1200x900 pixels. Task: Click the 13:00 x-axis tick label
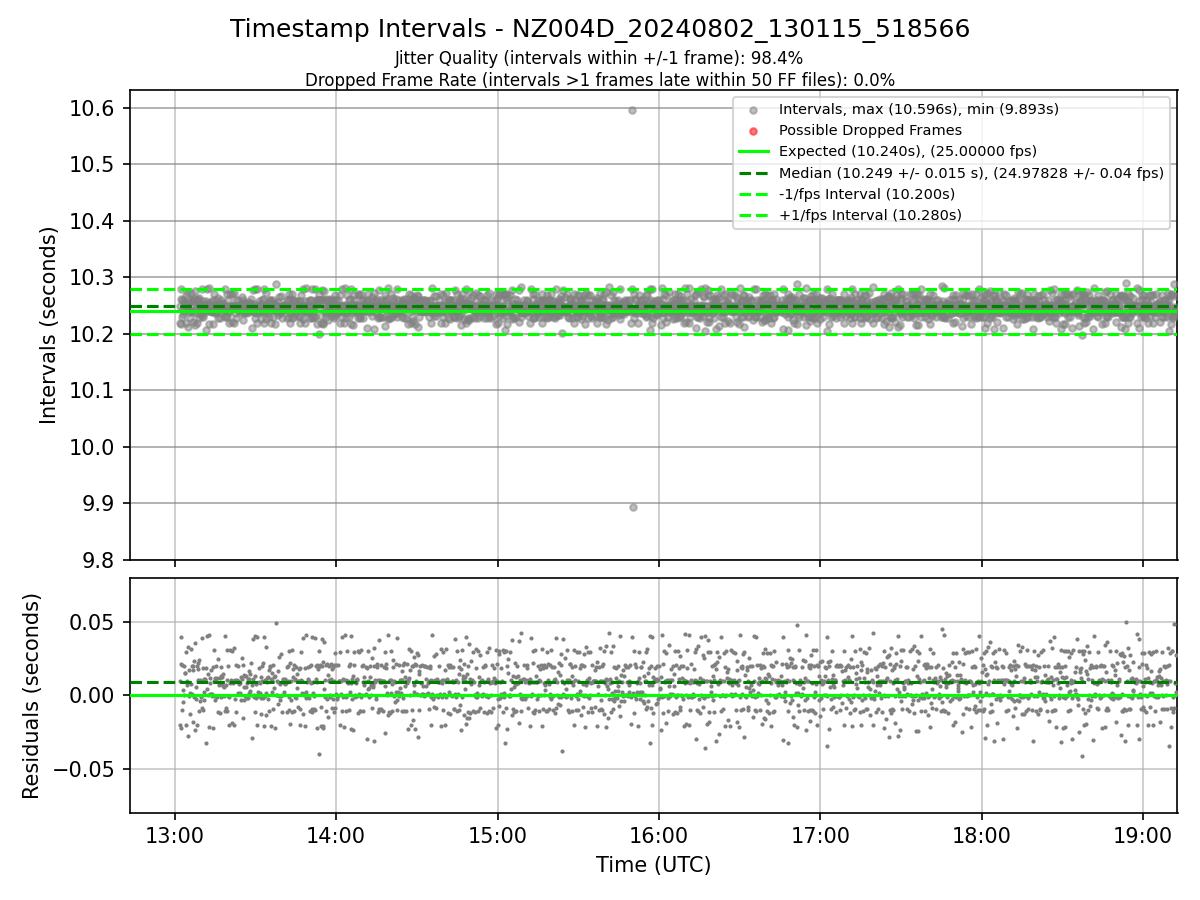[175, 834]
